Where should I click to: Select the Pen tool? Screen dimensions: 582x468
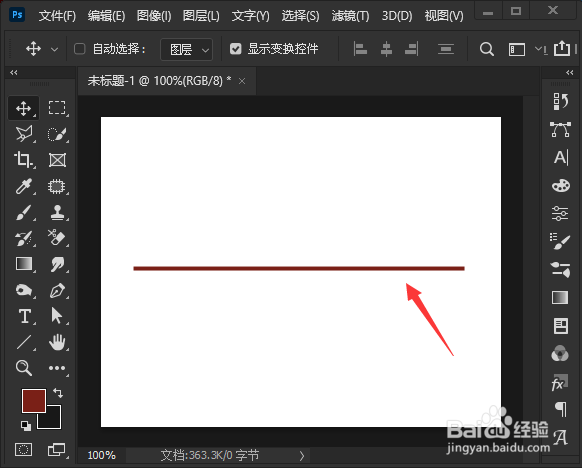tap(57, 290)
